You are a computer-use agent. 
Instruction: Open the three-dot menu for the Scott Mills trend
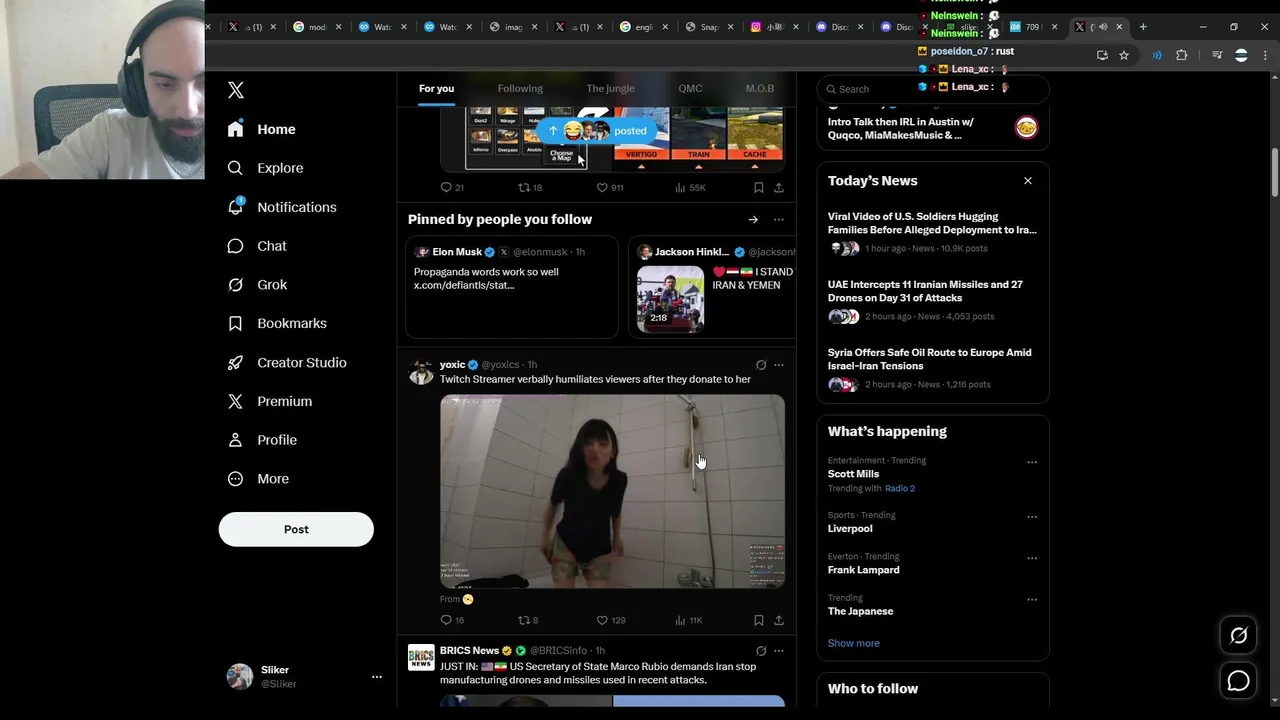coord(1032,462)
